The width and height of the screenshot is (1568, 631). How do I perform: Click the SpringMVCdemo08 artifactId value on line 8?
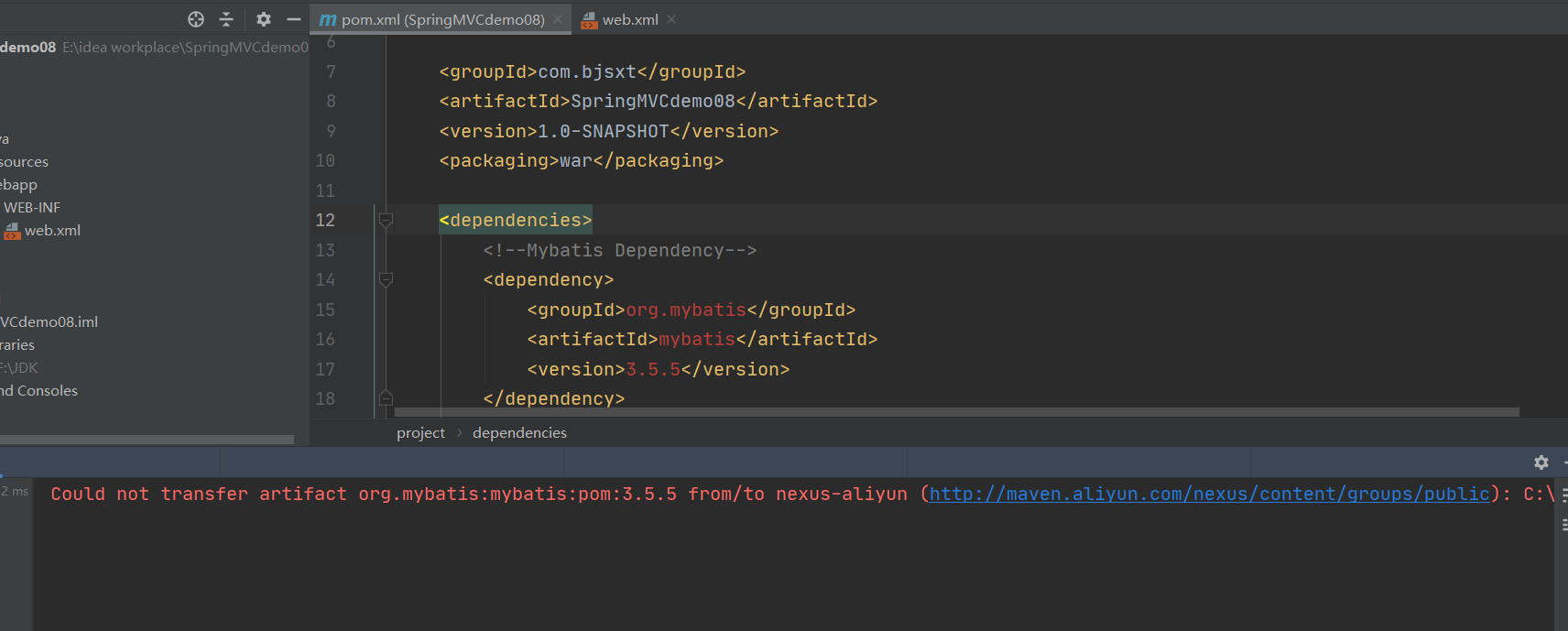click(653, 101)
